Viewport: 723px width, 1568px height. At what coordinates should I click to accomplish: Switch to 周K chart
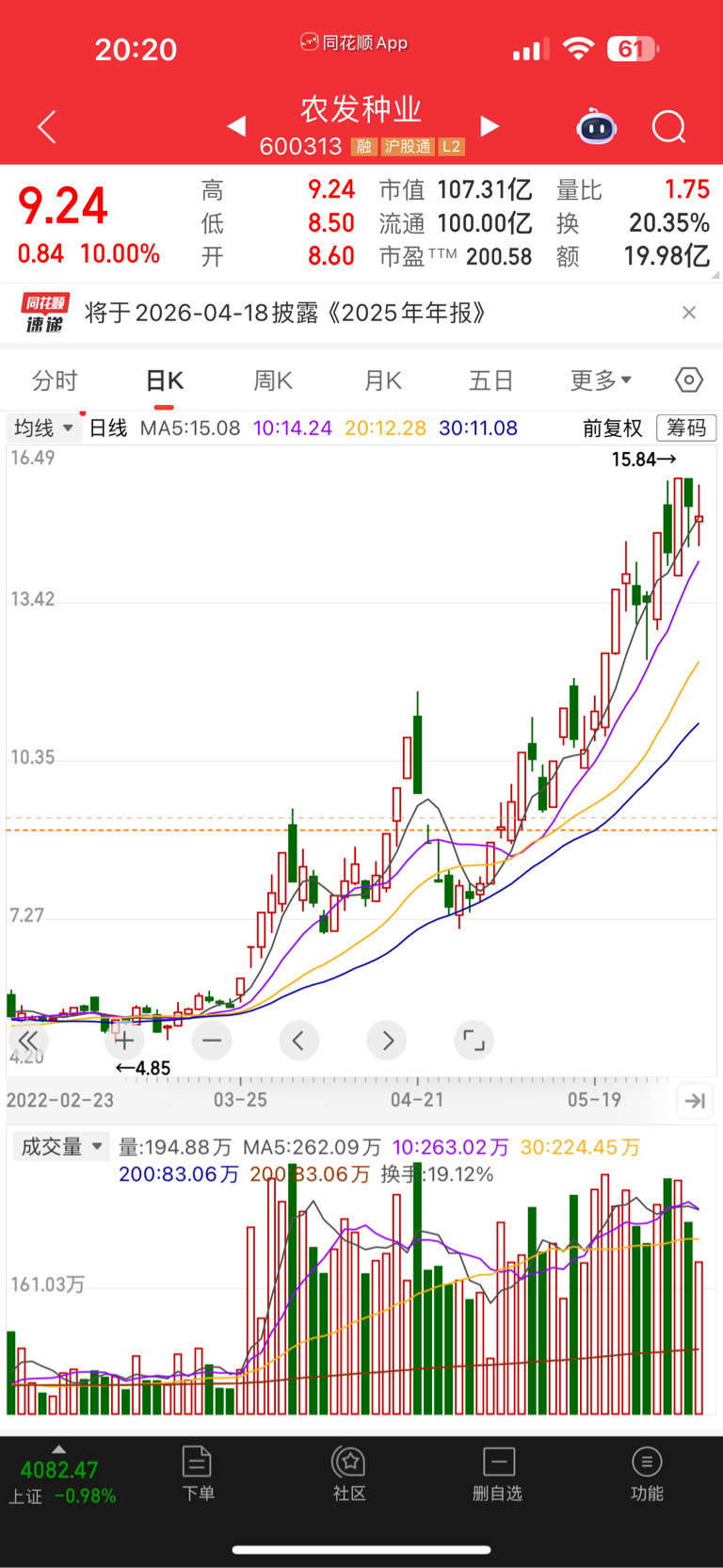click(273, 380)
